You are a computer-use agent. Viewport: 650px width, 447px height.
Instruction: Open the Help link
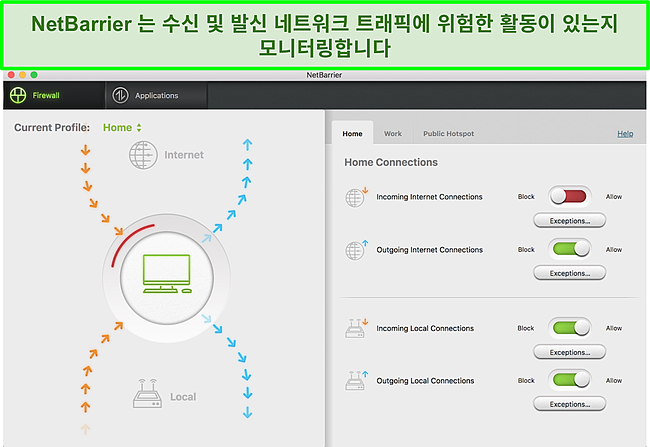coord(625,134)
